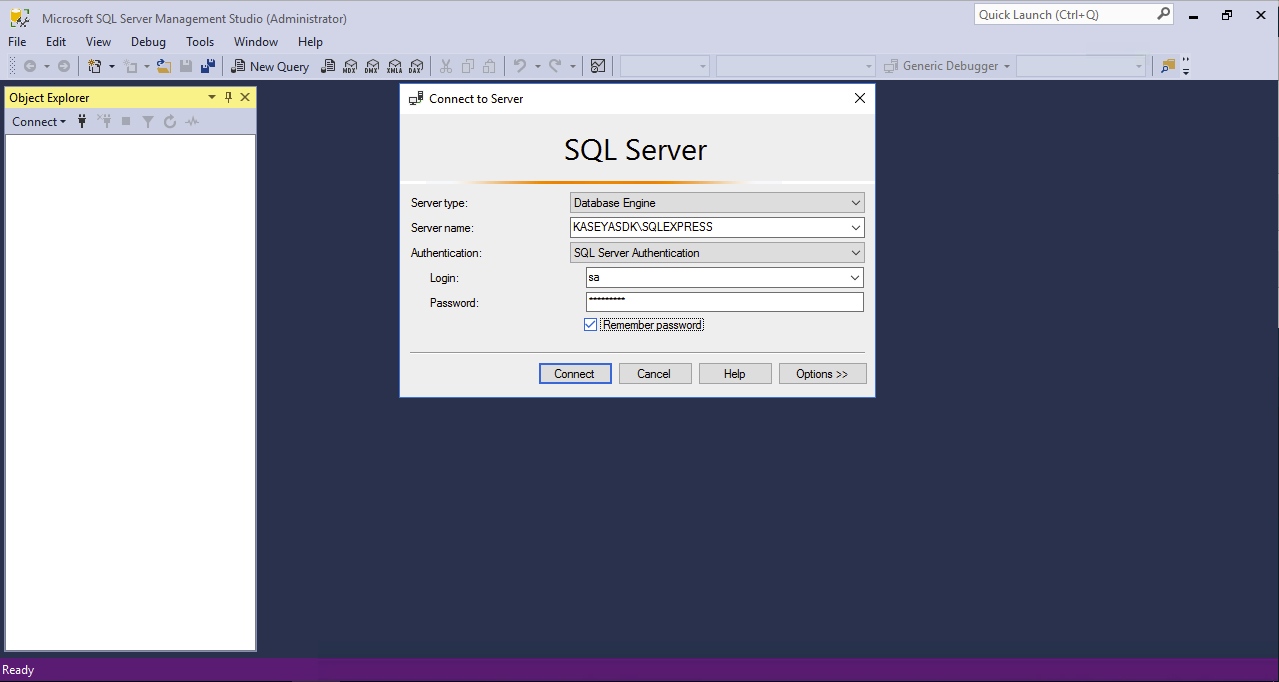Click the Quick Launch search magnifier icon
This screenshot has width=1279, height=682.
pyautogui.click(x=1163, y=14)
